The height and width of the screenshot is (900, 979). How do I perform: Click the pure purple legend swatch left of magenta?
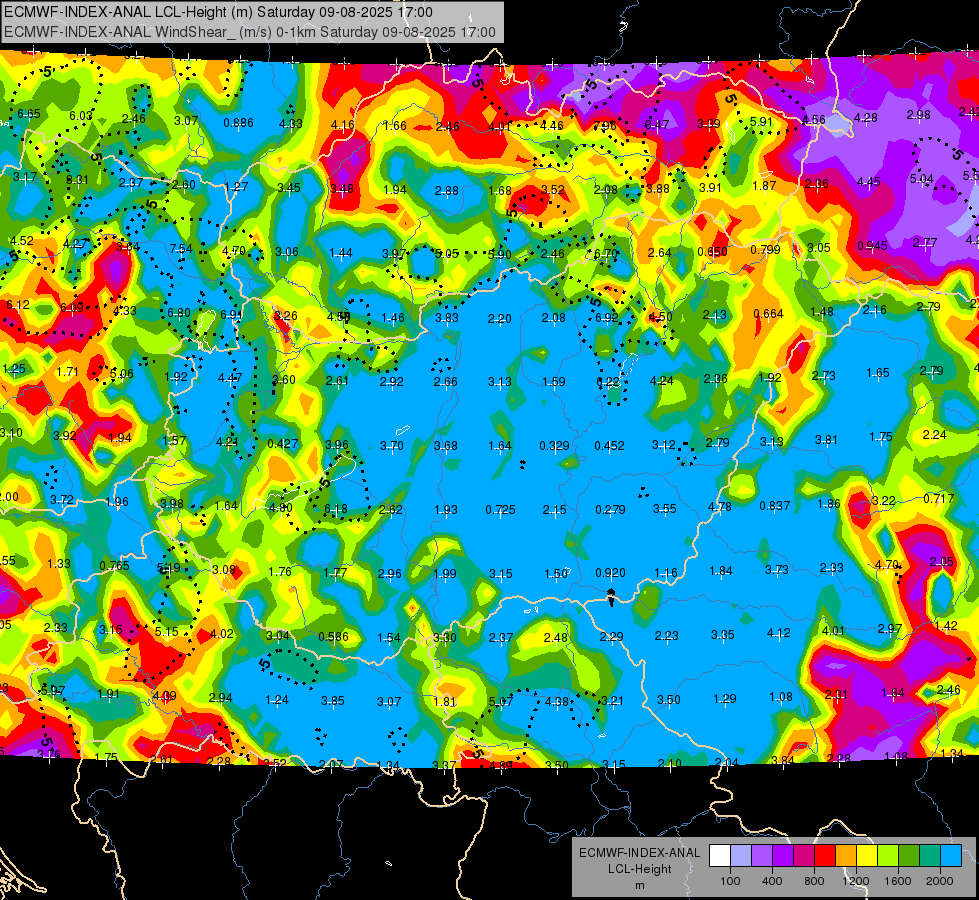click(x=783, y=856)
